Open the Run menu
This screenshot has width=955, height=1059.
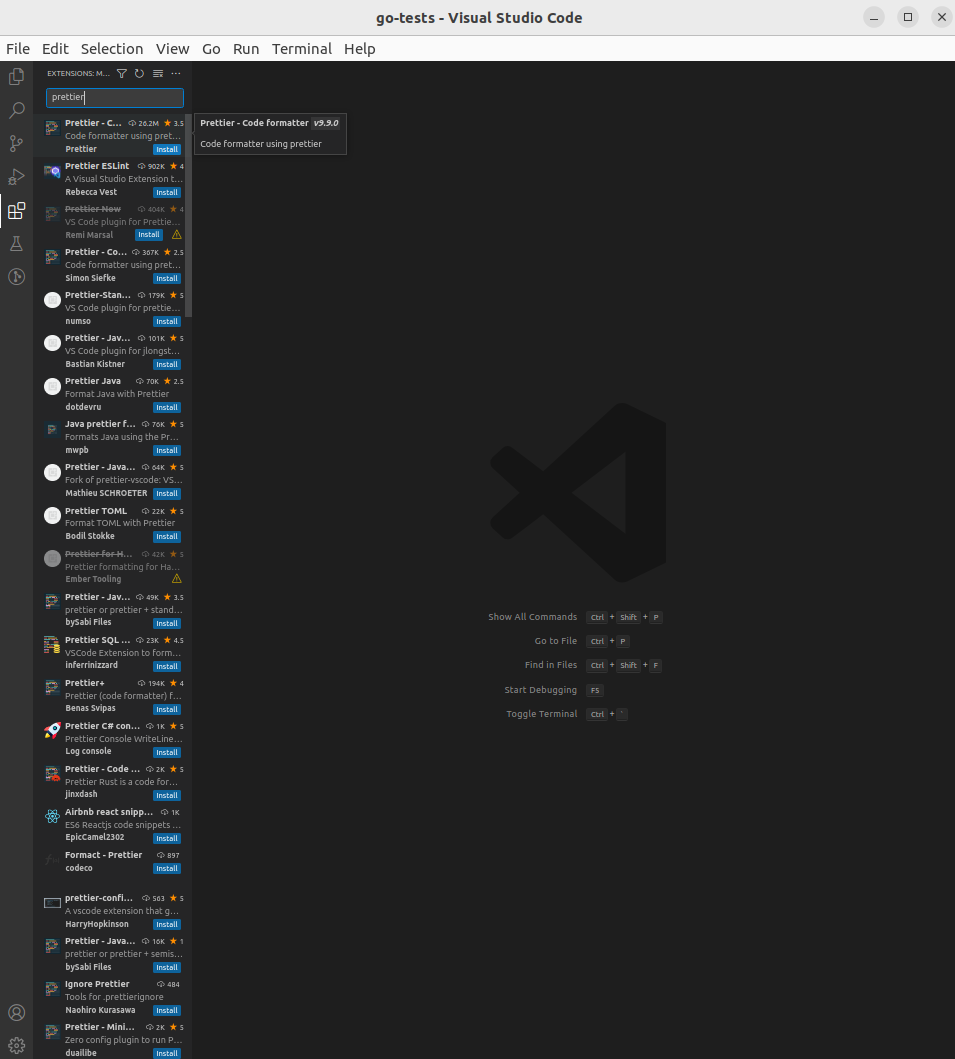[246, 49]
